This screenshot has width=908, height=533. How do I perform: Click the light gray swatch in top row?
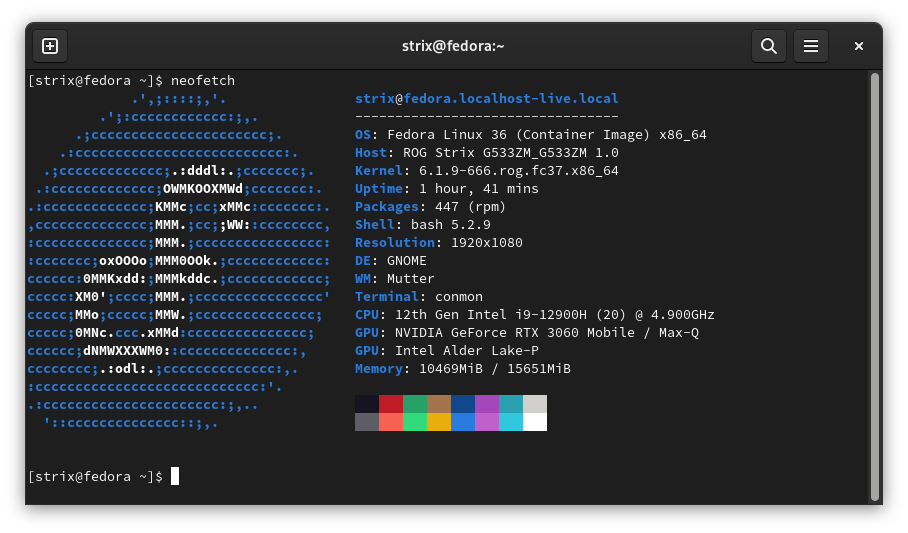pos(535,404)
